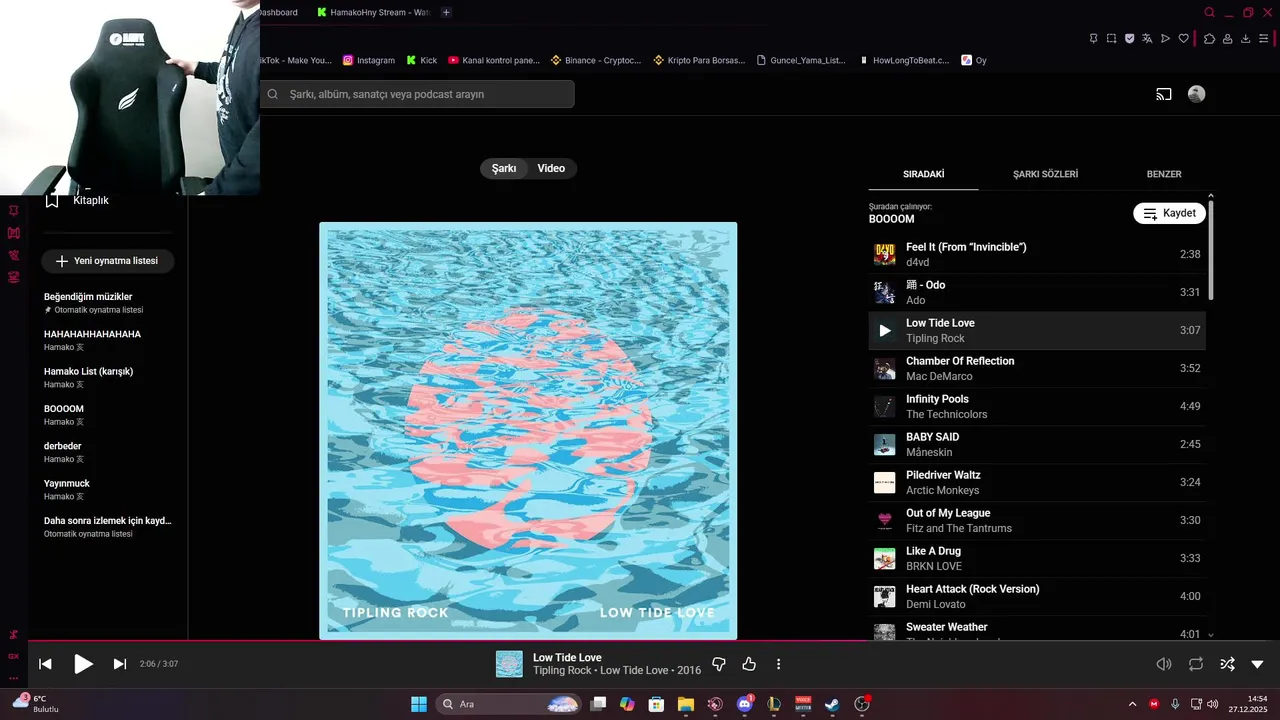Open the BENZER tab
Screen dimensions: 1280x720
click(x=1164, y=174)
